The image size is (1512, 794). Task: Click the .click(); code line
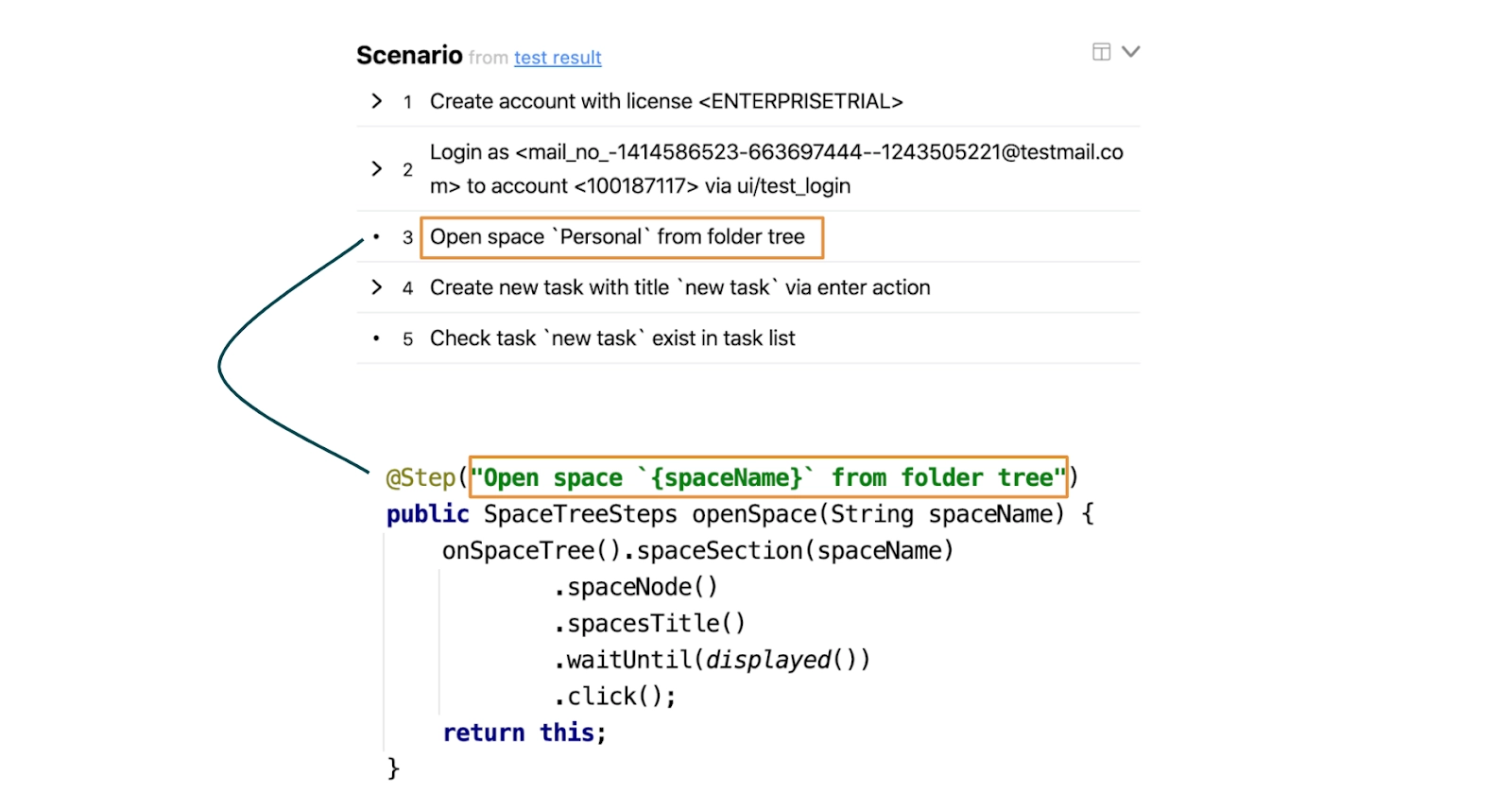(615, 697)
